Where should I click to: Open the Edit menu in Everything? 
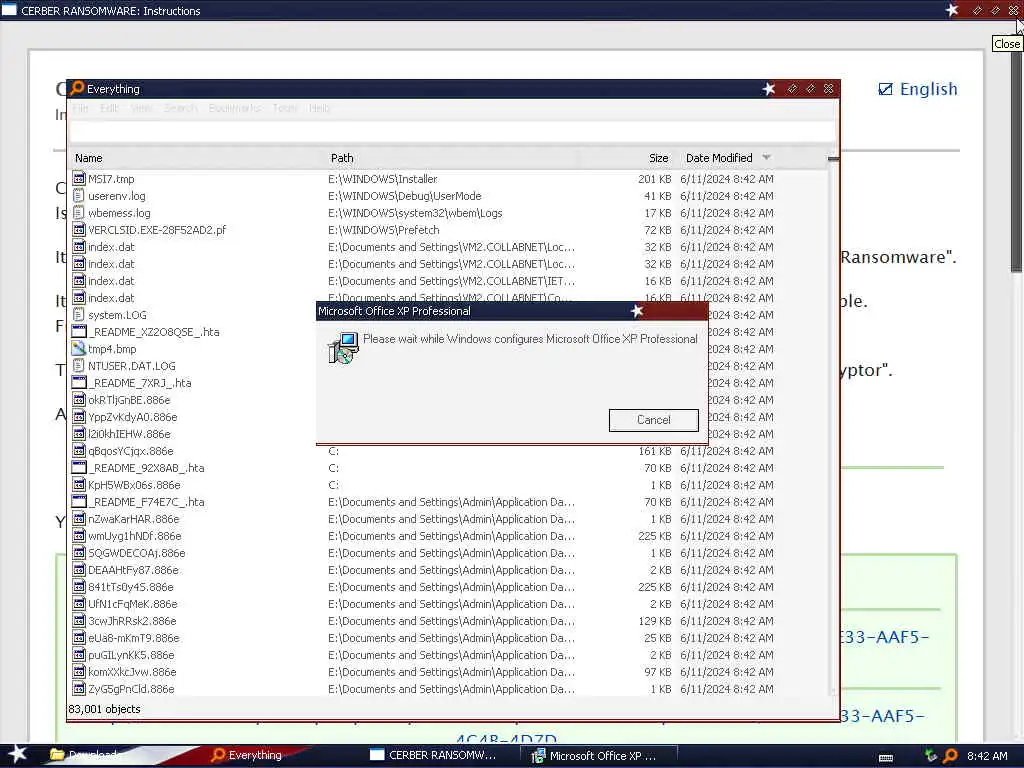point(109,108)
